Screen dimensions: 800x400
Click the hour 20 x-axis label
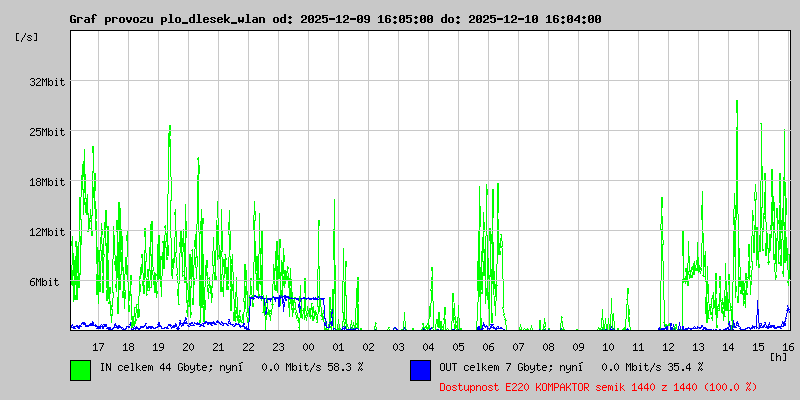click(x=188, y=347)
